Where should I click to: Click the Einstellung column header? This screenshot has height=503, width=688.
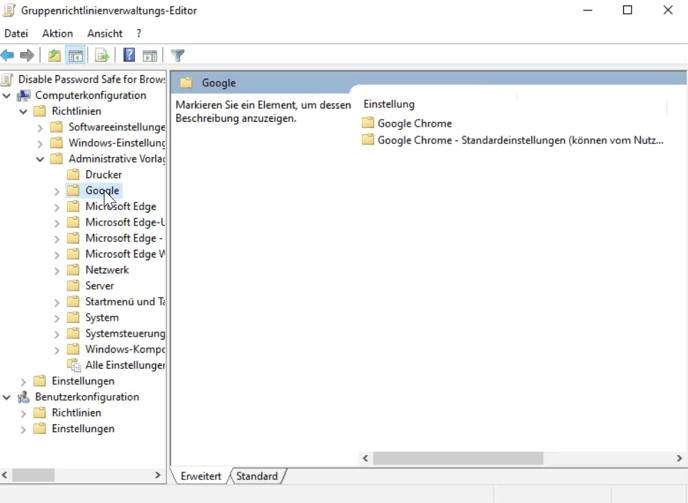tap(389, 104)
